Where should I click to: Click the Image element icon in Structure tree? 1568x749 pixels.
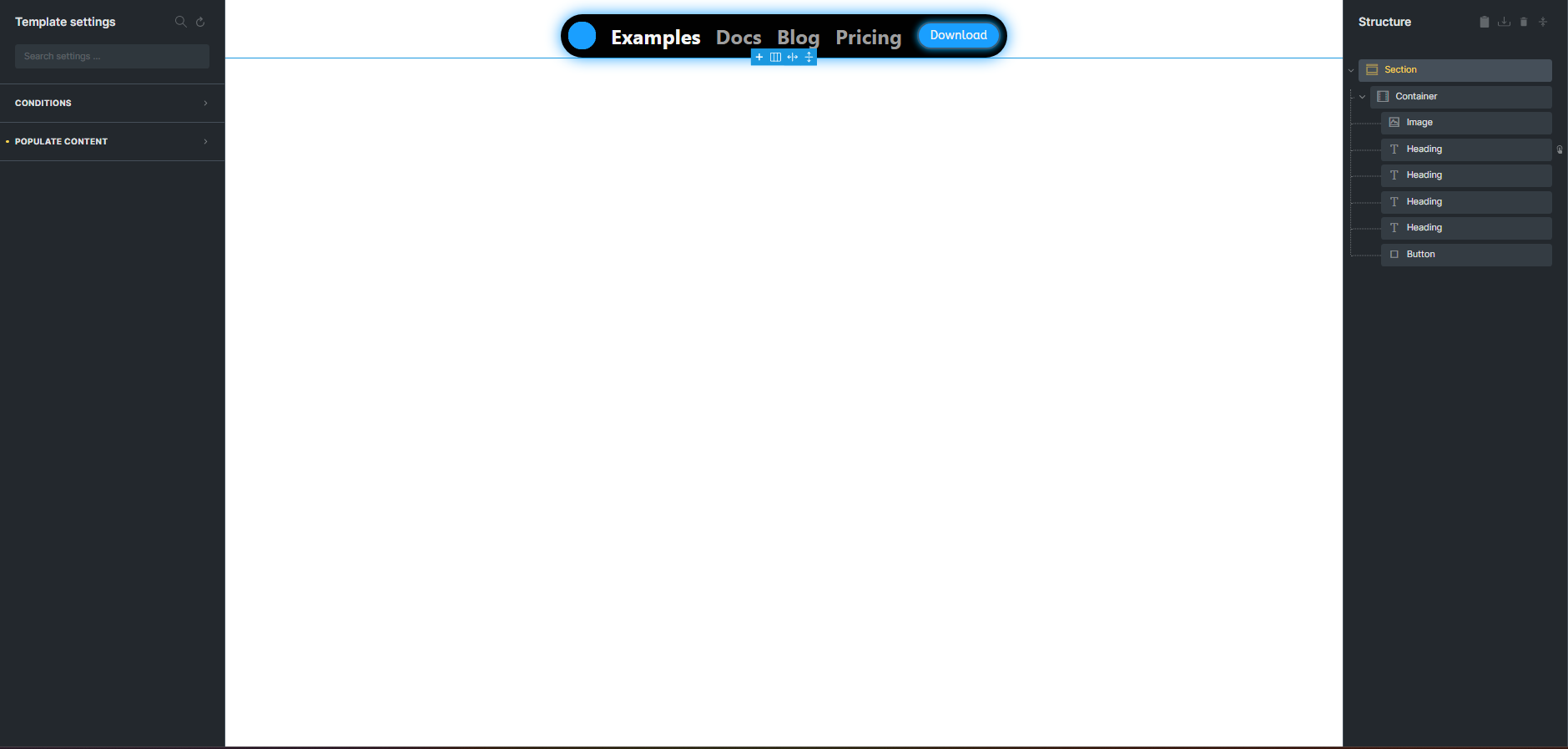tap(1394, 123)
